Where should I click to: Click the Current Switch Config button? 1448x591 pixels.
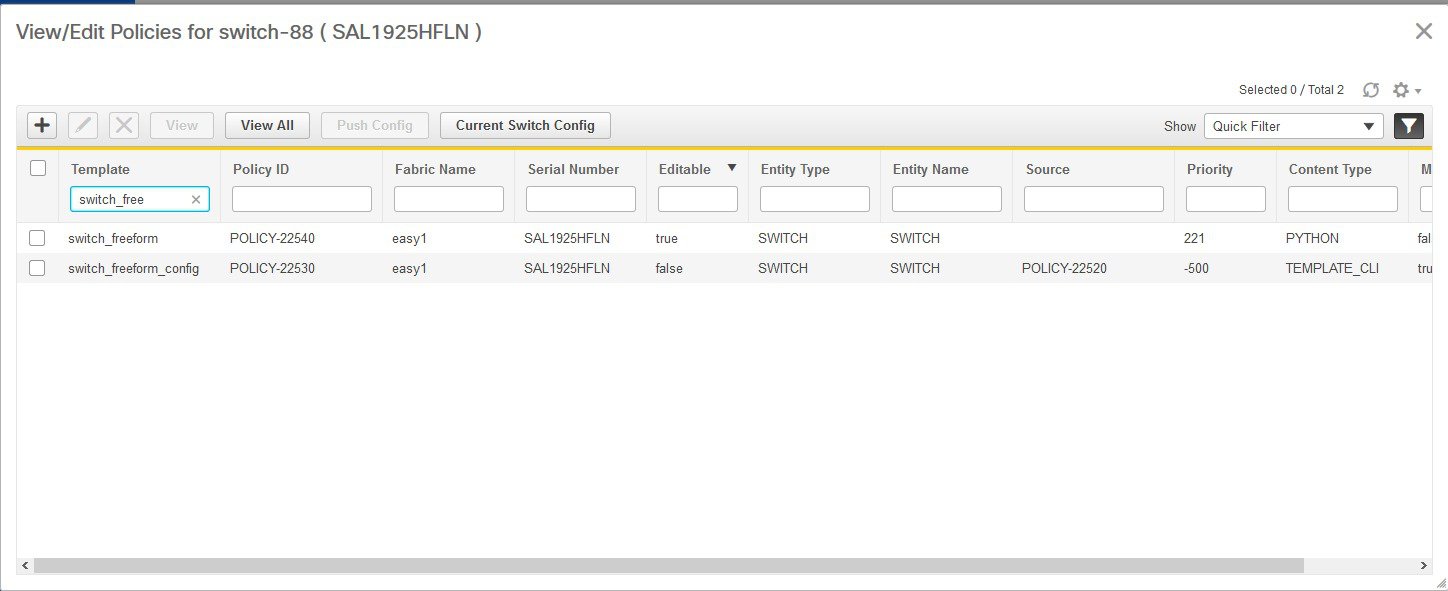[525, 125]
